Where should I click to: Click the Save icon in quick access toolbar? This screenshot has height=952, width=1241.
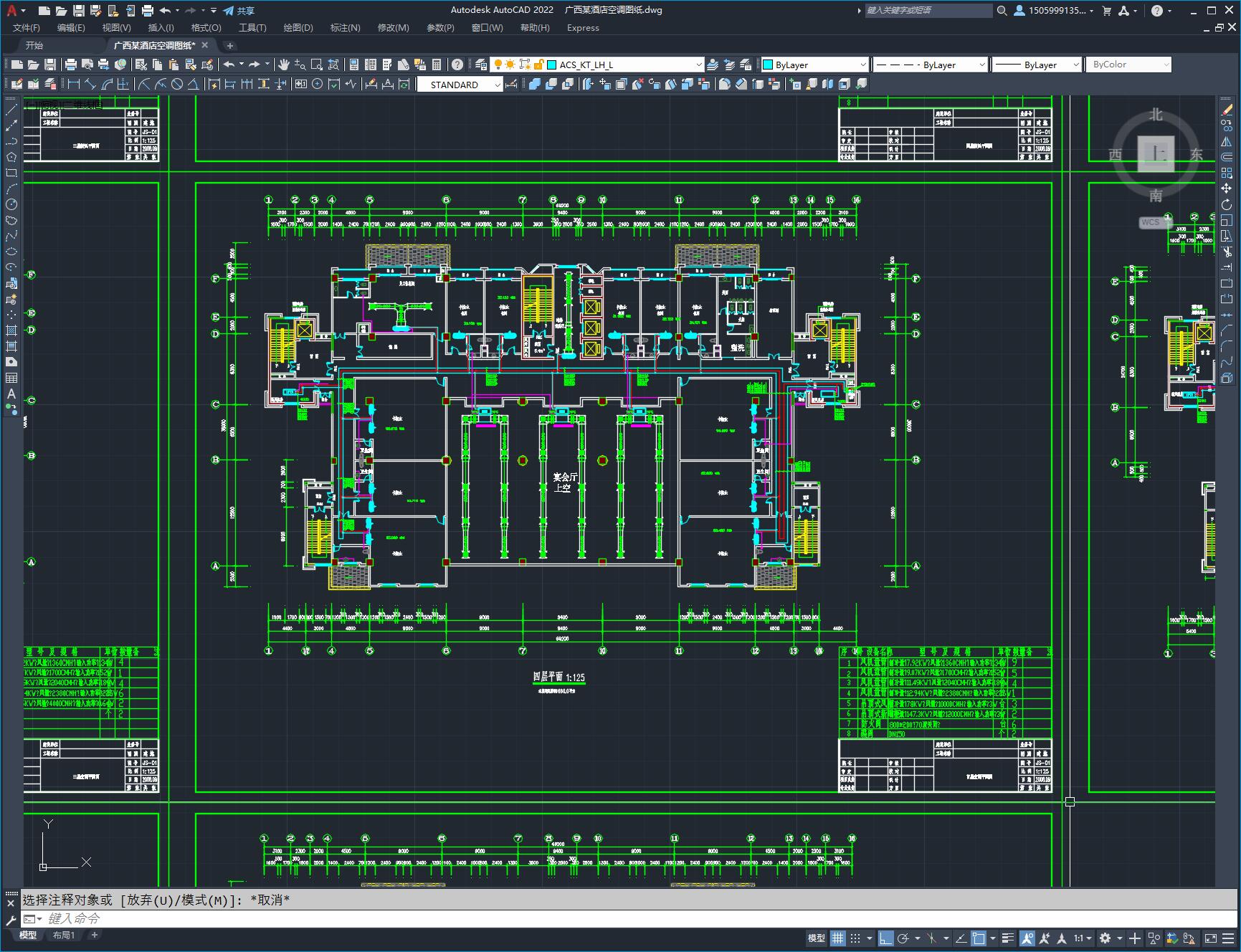pos(79,10)
